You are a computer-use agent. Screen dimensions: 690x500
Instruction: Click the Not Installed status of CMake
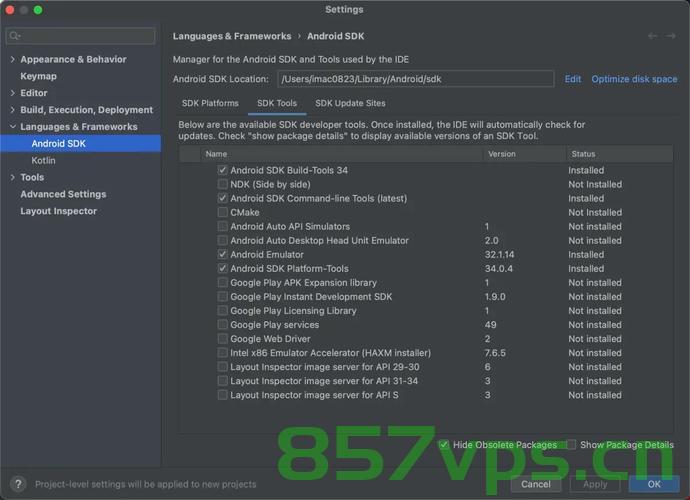point(595,212)
